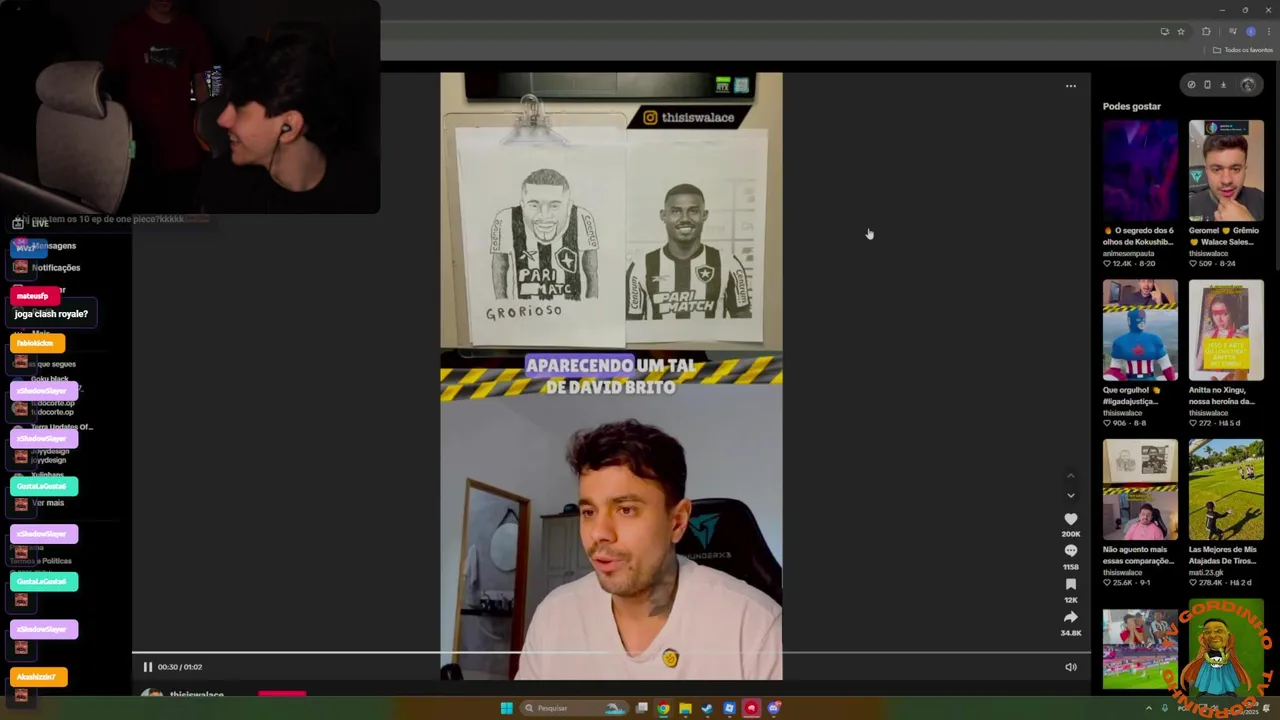1280x720 pixels.
Task: Open 'Las Mejores de Mis Atajadas' thumbnail
Action: pos(1226,490)
